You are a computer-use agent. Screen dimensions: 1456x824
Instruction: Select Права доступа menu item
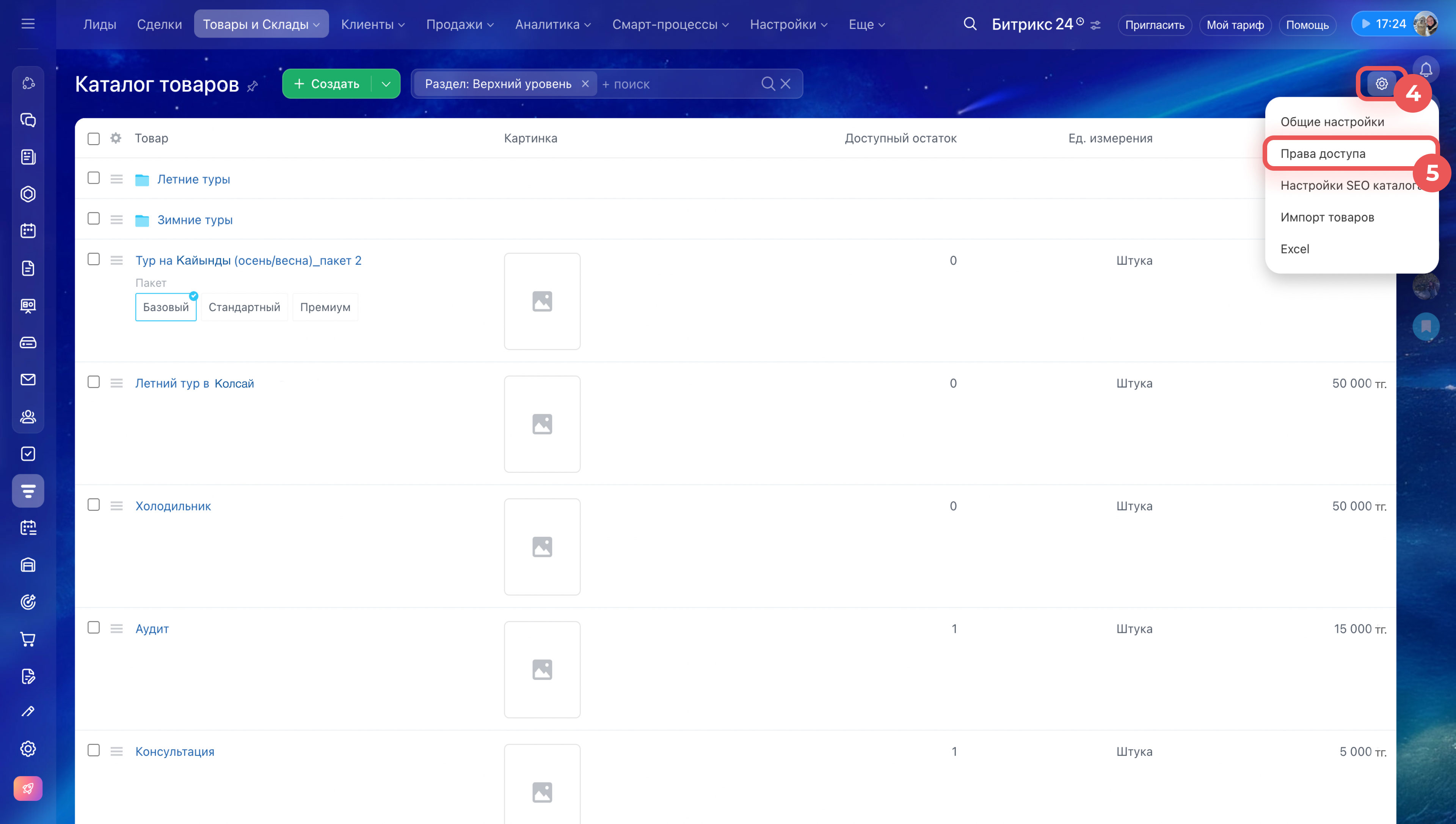point(1323,153)
